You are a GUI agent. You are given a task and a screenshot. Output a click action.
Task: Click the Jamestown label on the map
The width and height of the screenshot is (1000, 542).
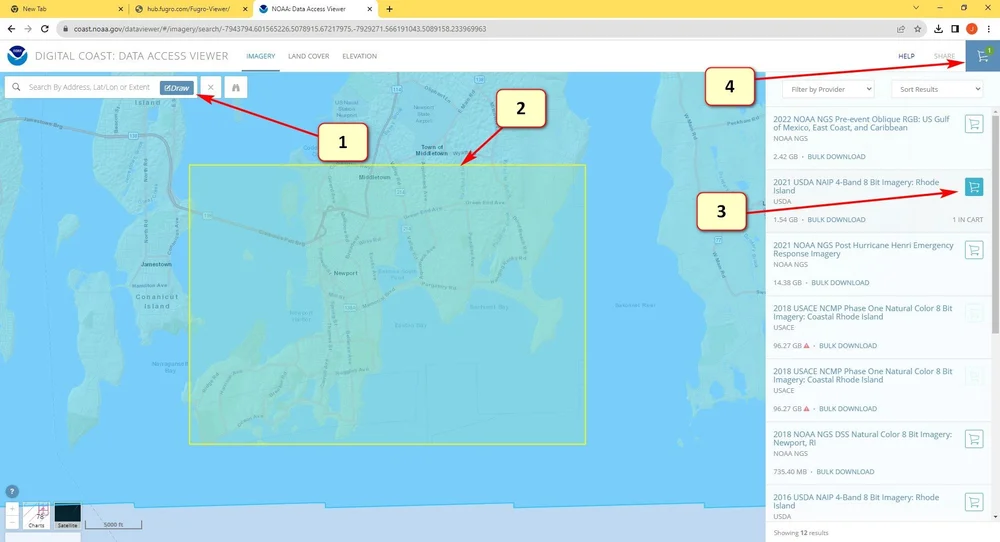pyautogui.click(x=156, y=264)
